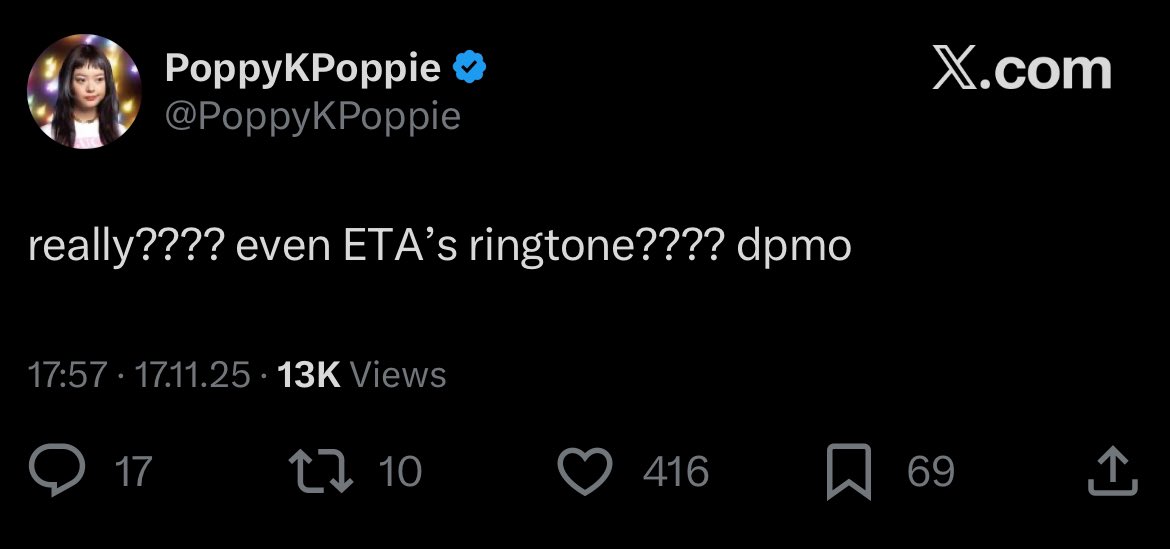
Task: Bookmark the post with the bookmark icon
Action: point(849,471)
